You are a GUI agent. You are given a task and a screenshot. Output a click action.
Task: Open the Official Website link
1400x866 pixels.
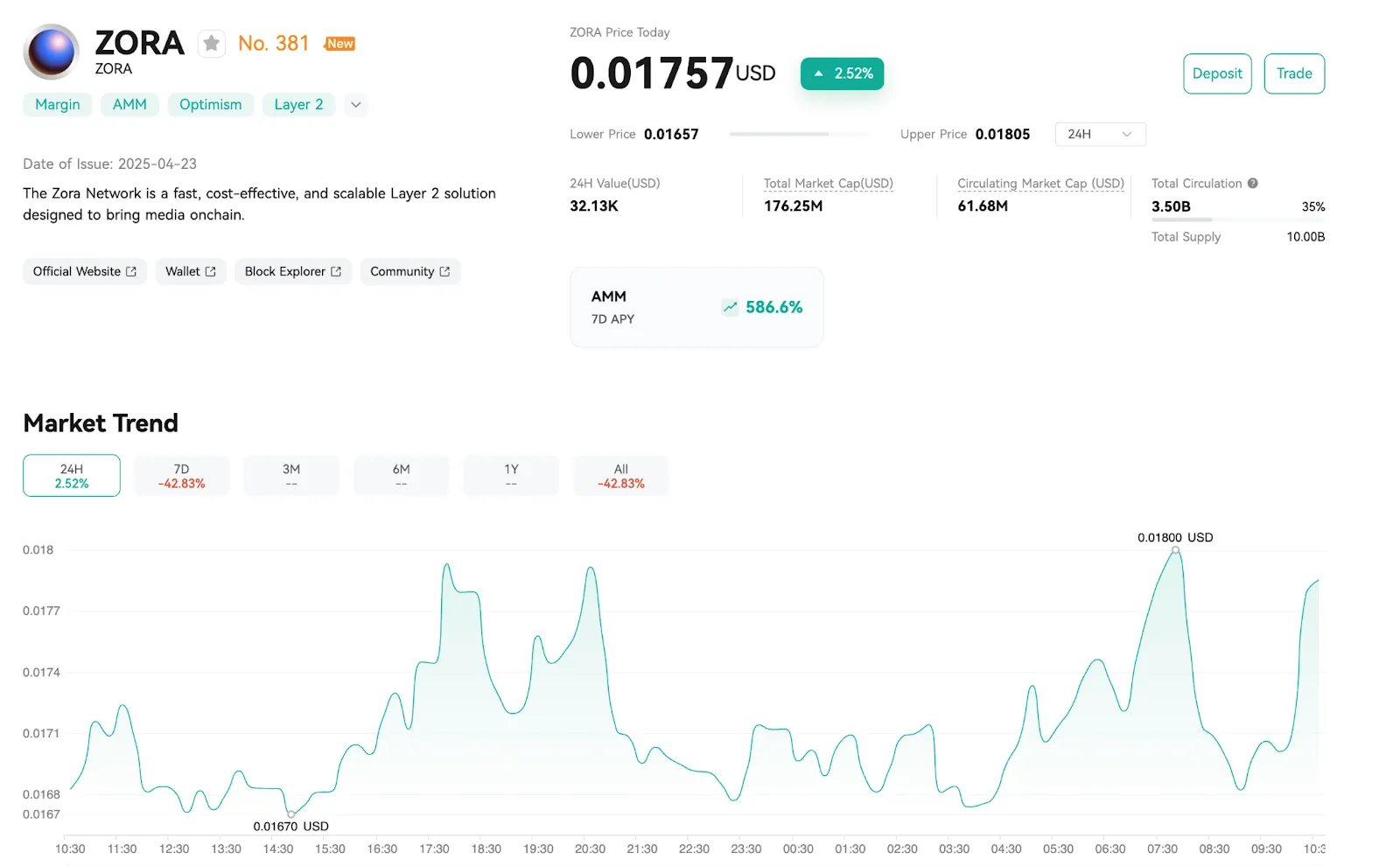(85, 272)
